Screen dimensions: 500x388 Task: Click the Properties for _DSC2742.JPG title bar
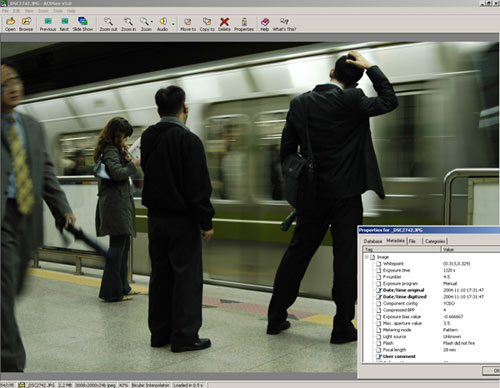coord(429,230)
